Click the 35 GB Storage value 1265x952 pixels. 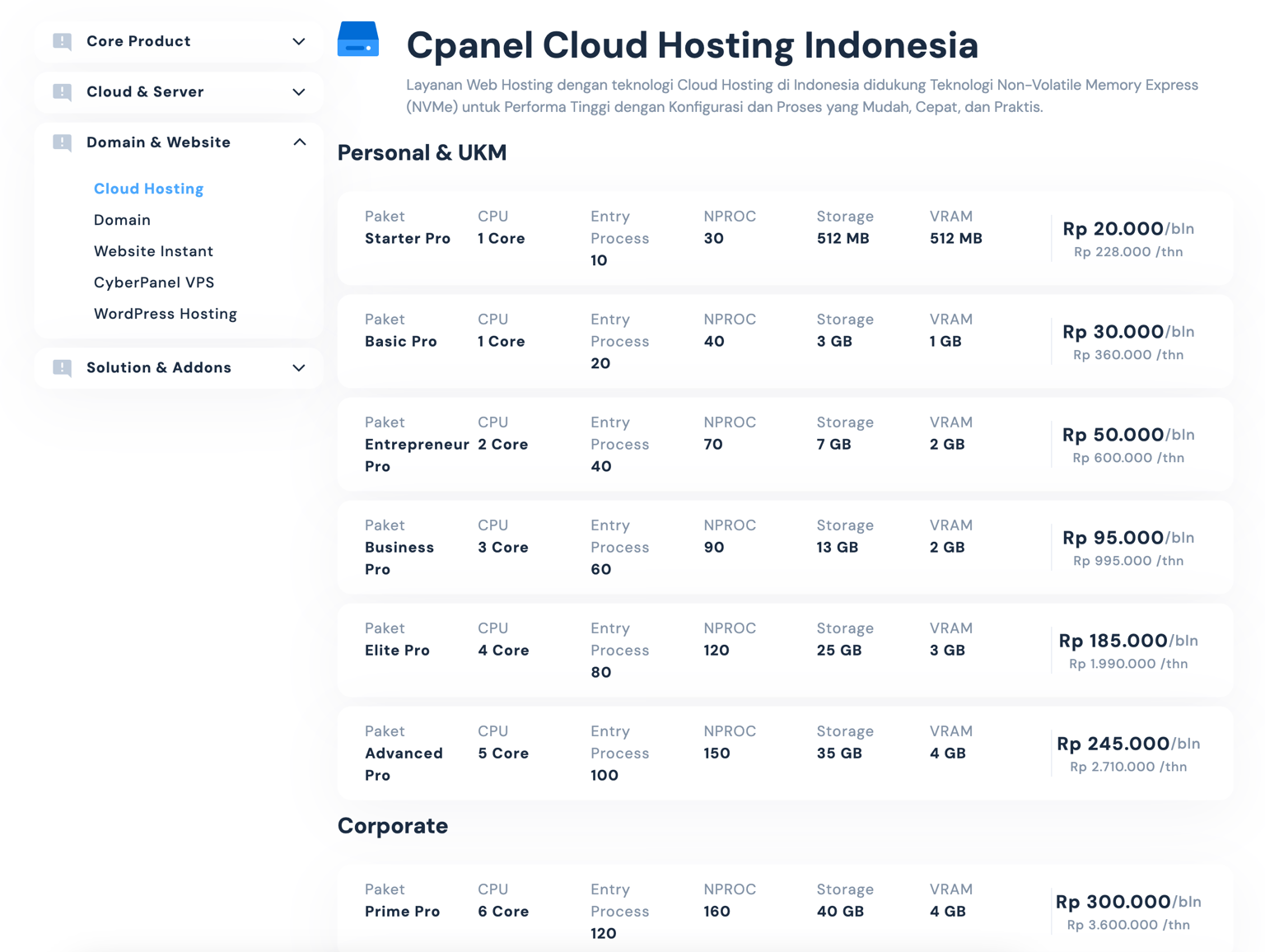tap(839, 754)
